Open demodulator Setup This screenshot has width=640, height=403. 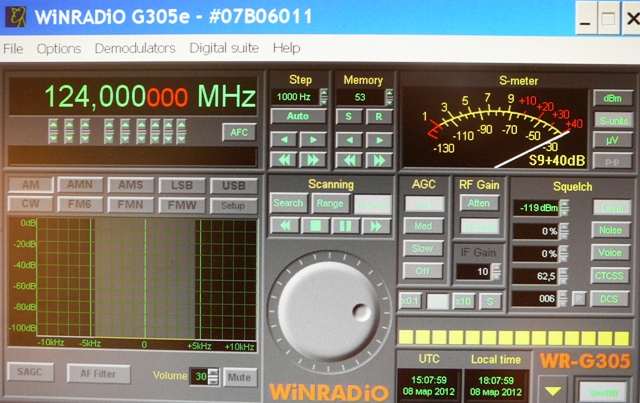tap(234, 205)
